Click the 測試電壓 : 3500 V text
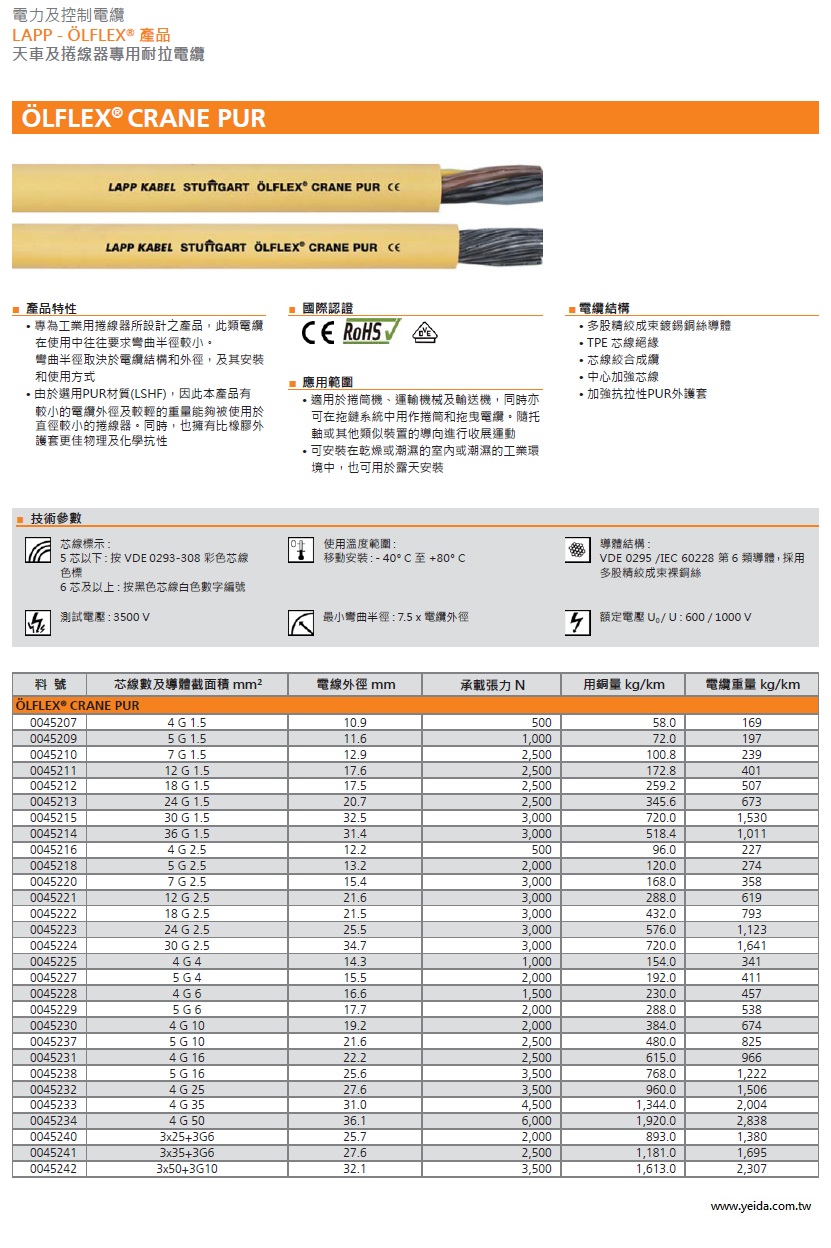 coord(105,617)
